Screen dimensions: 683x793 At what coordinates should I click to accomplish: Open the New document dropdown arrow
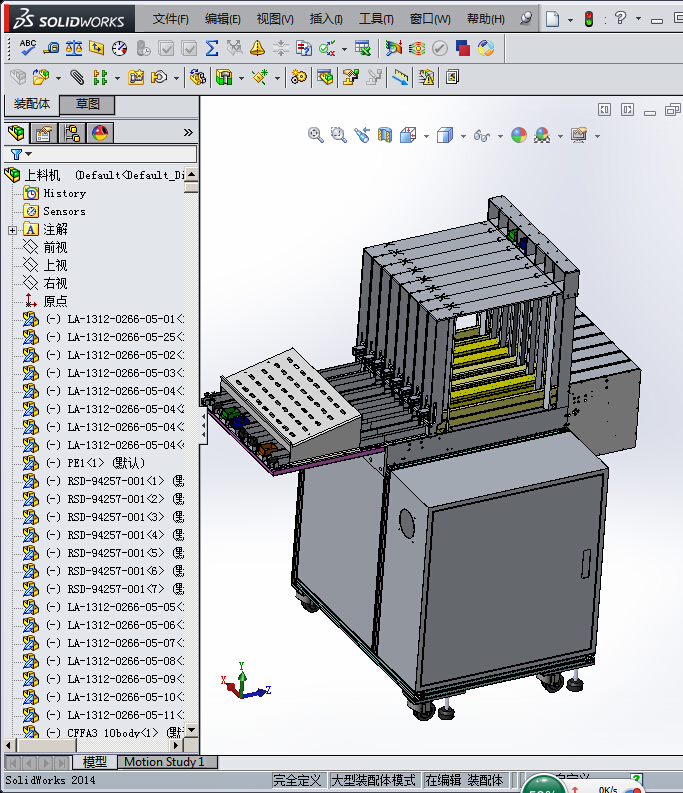570,20
